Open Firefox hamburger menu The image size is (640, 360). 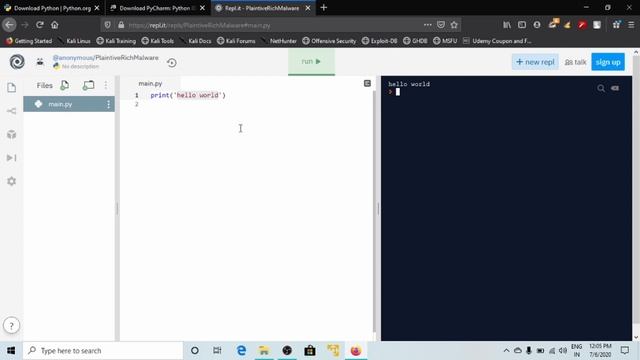pos(631,25)
